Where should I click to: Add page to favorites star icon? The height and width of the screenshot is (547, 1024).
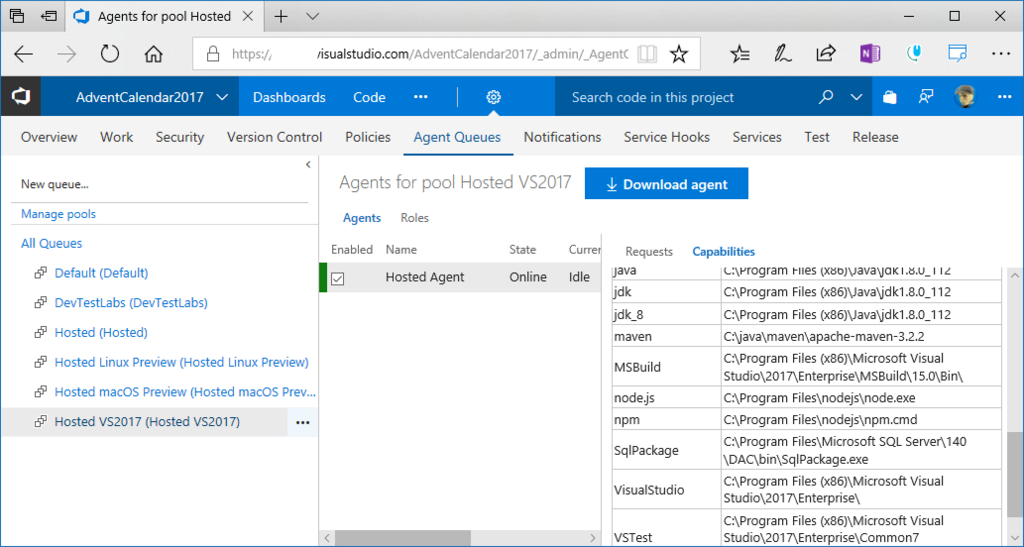tap(679, 54)
